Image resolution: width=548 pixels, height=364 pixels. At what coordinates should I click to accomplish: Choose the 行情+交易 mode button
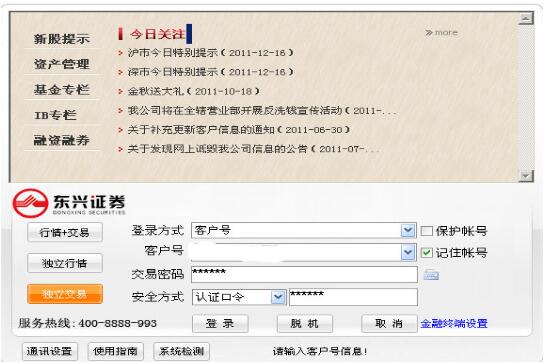point(65,232)
